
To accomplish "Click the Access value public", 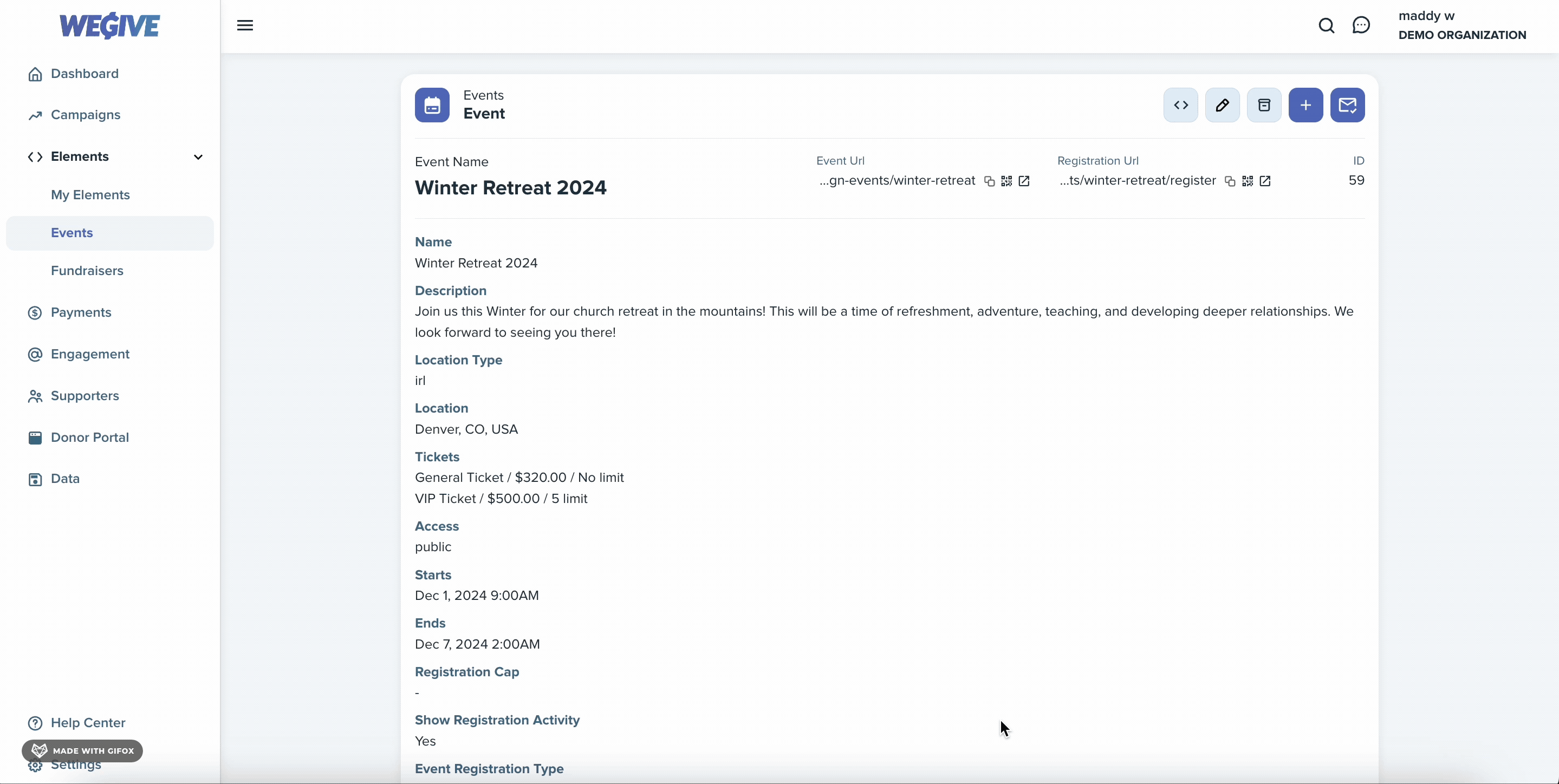I will pyautogui.click(x=433, y=547).
